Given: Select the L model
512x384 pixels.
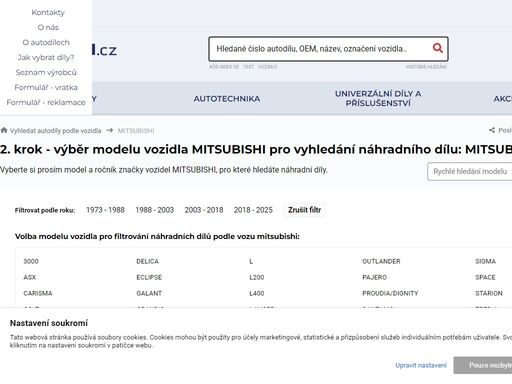Looking at the screenshot, I should (x=251, y=261).
